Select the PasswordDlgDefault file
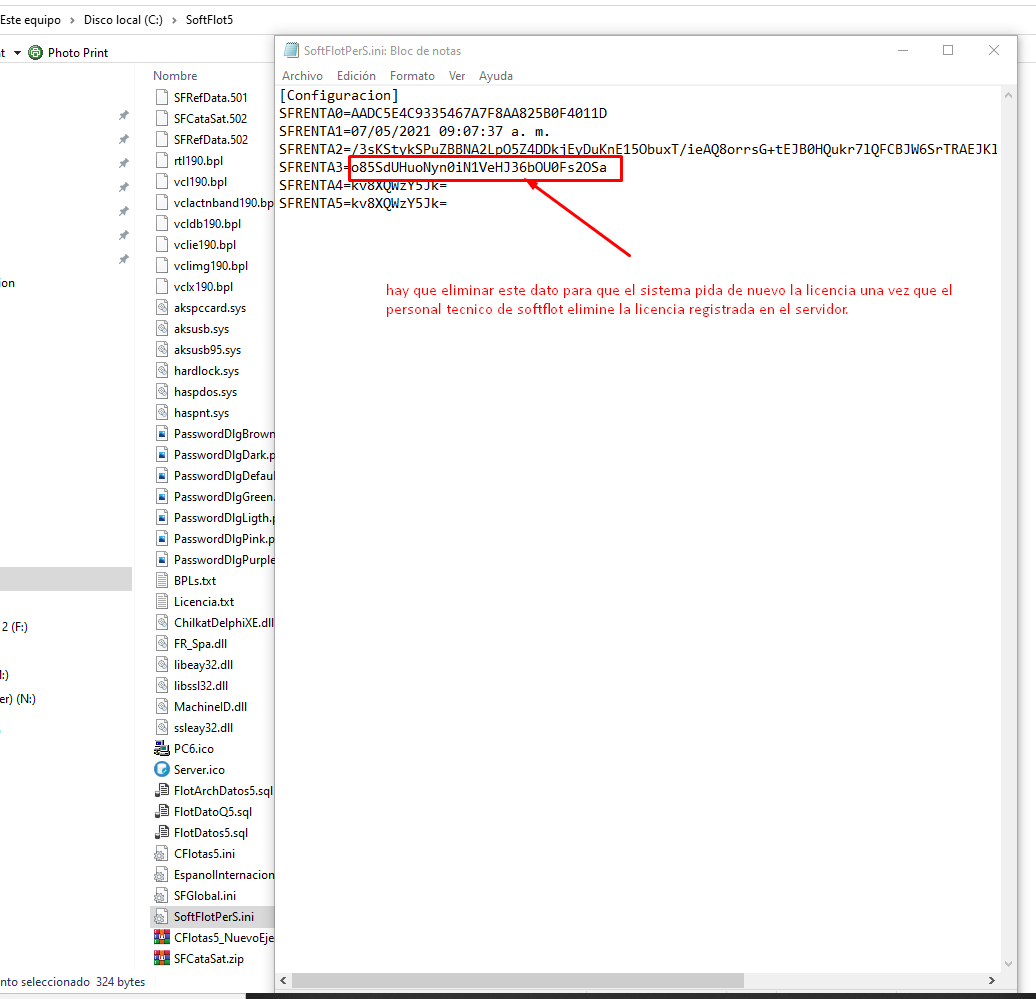This screenshot has height=999, width=1036. 224,476
